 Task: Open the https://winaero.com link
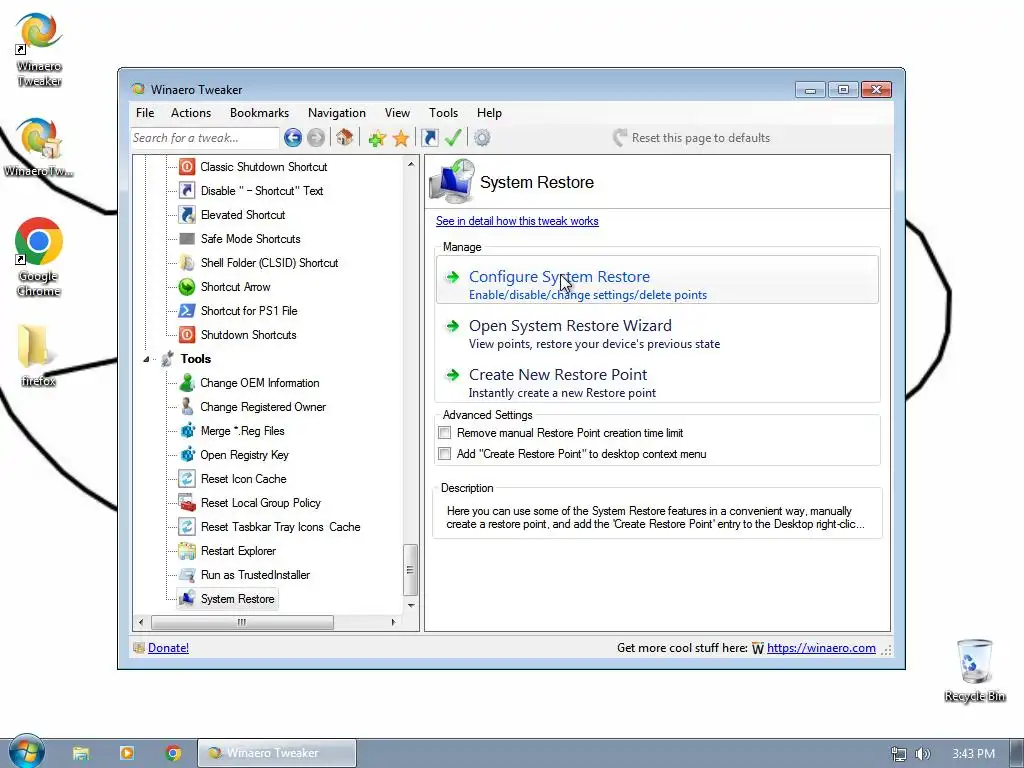point(821,648)
